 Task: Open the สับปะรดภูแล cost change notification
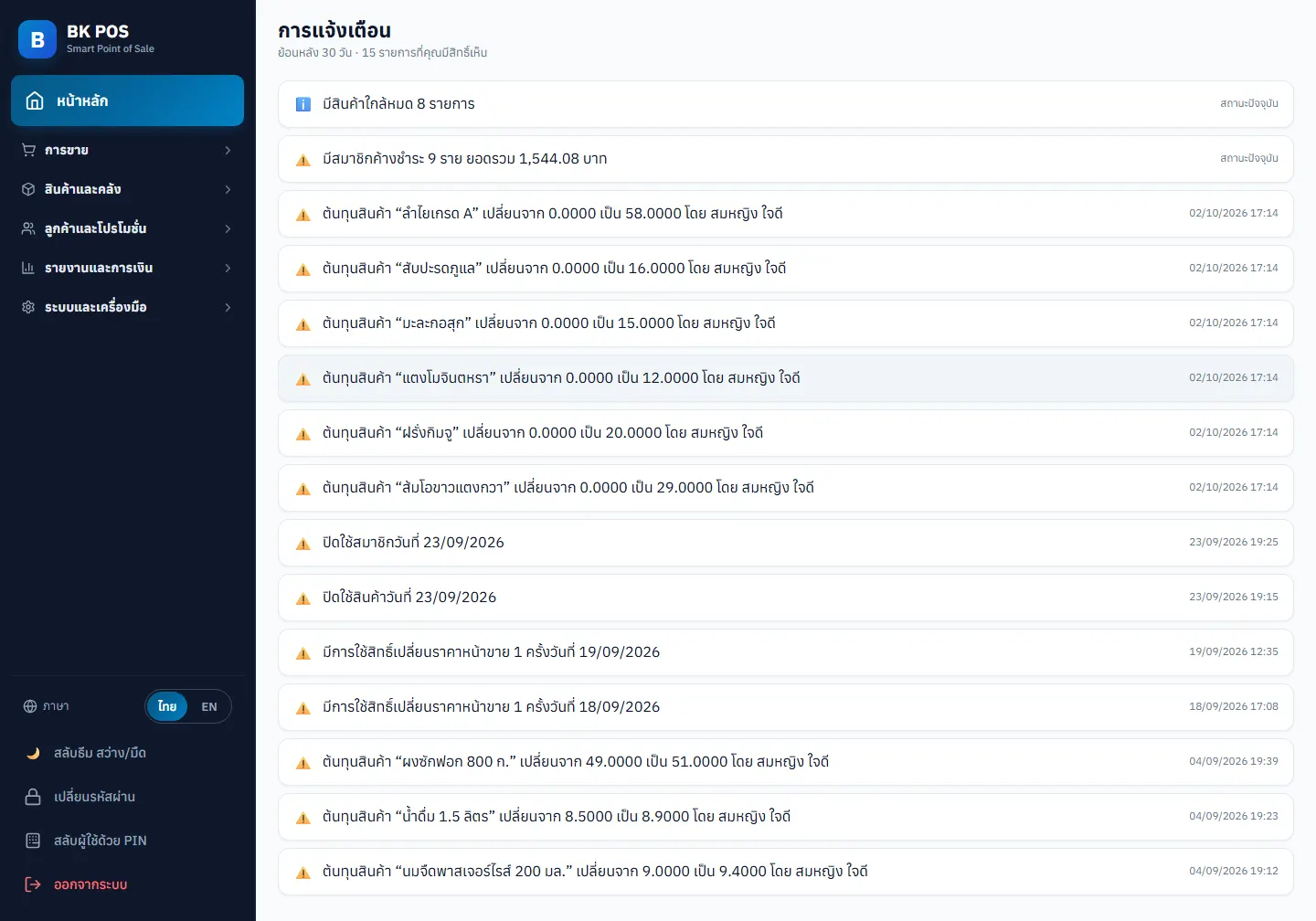coord(786,269)
